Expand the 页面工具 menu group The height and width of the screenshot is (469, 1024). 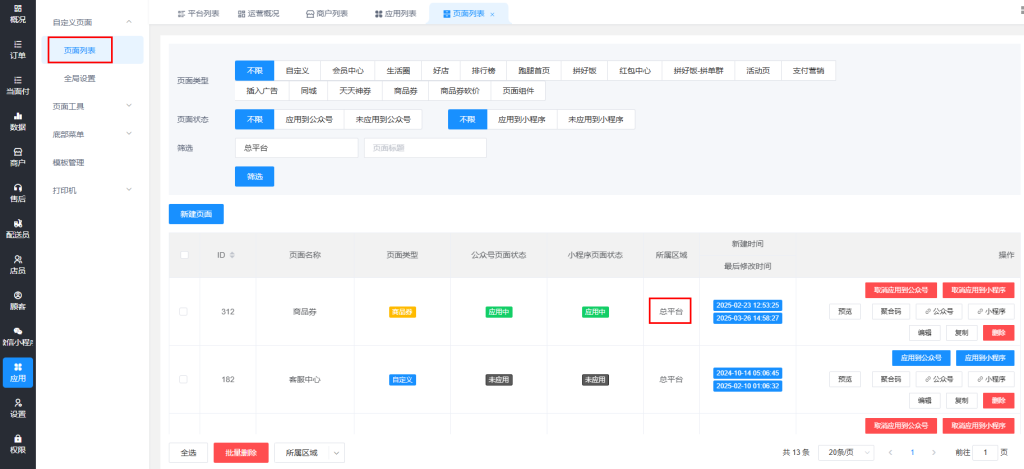click(x=128, y=106)
